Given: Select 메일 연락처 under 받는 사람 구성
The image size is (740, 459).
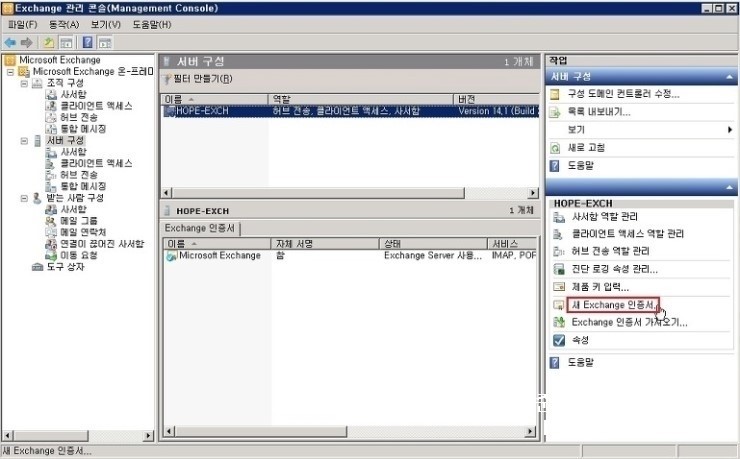Looking at the screenshot, I should [83, 232].
